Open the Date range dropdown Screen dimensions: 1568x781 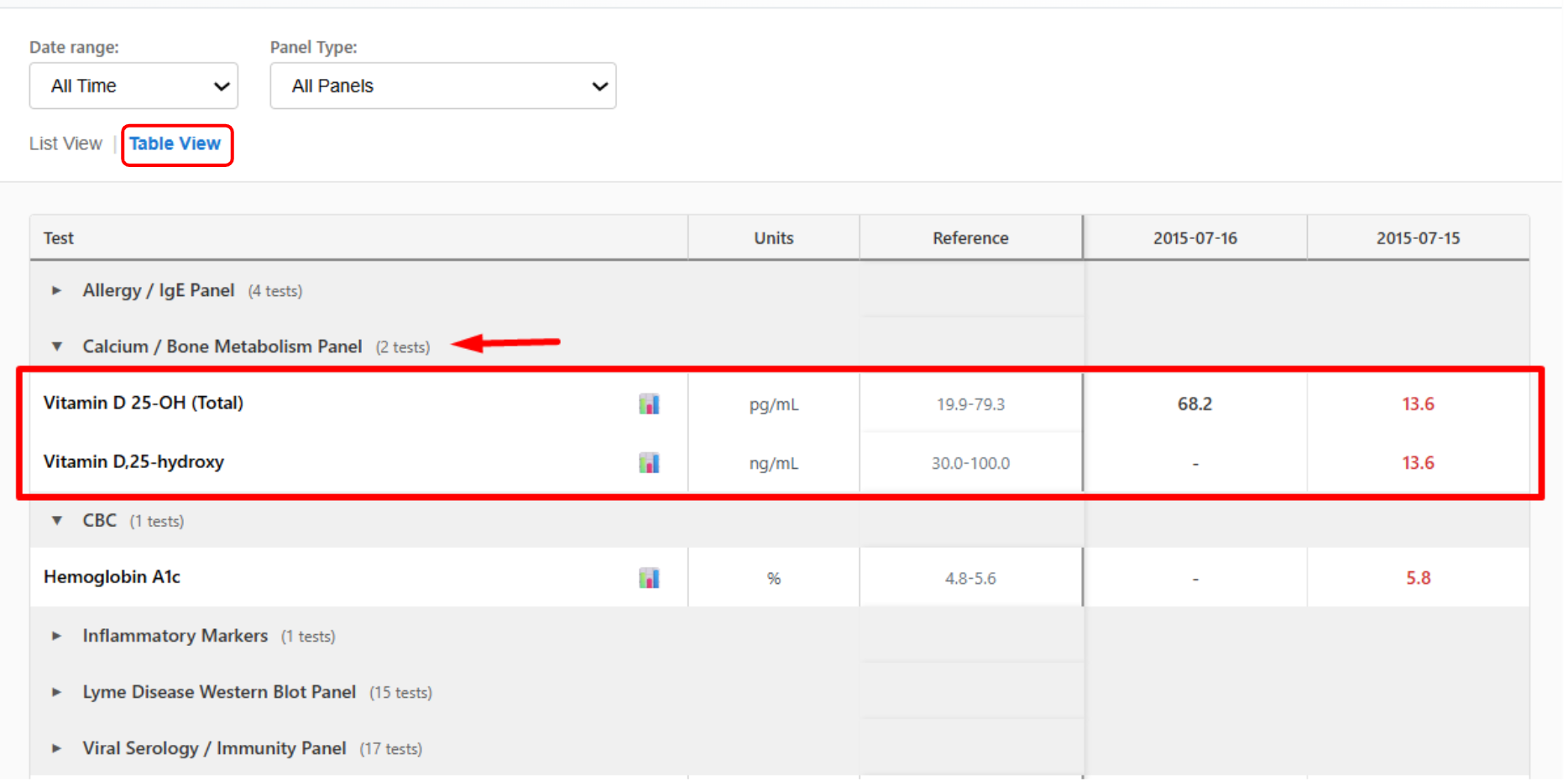[x=133, y=86]
